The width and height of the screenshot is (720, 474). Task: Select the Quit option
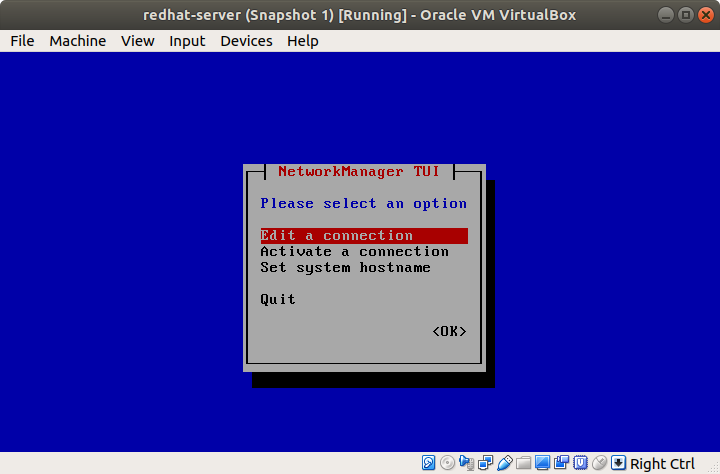pyautogui.click(x=278, y=299)
